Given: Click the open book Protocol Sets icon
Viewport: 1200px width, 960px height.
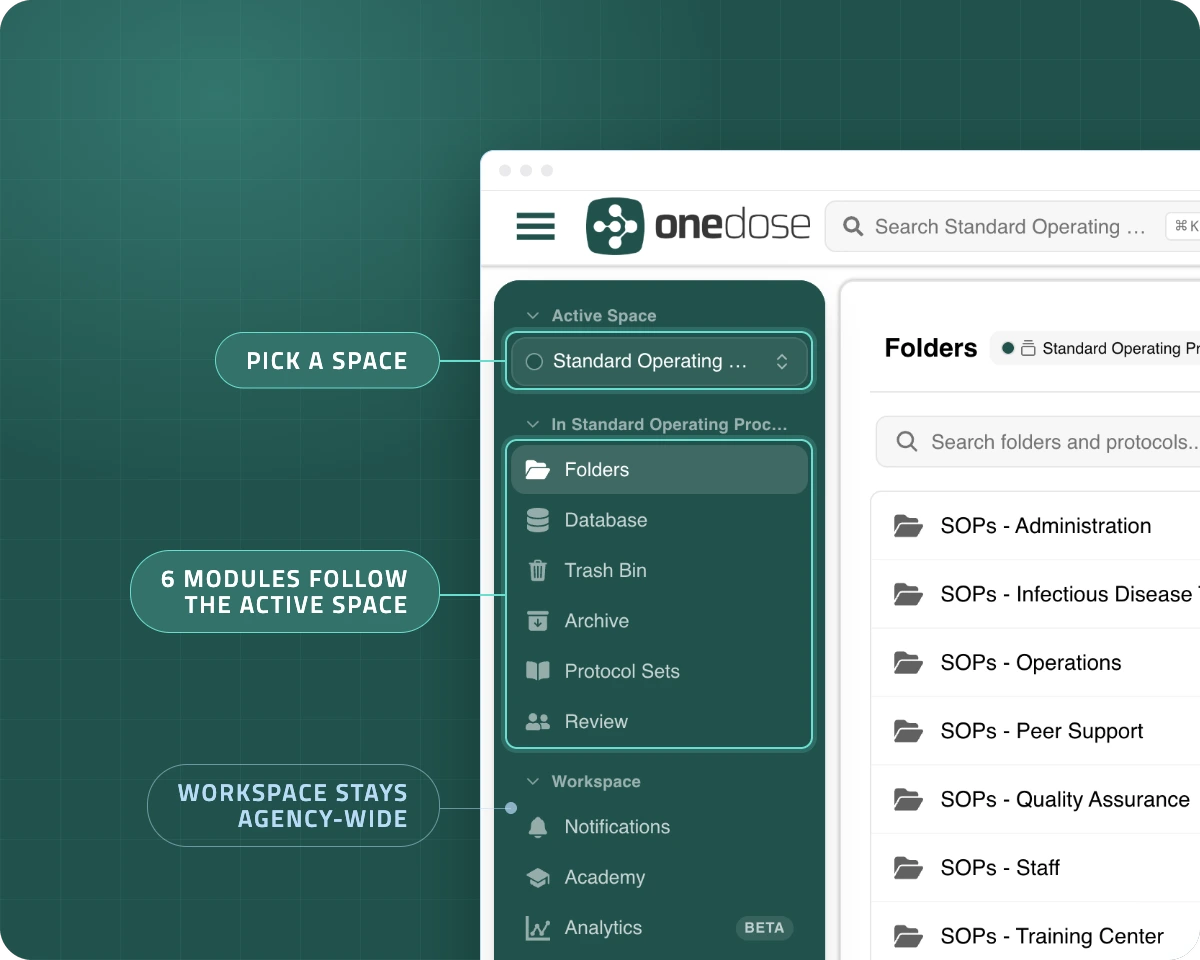Looking at the screenshot, I should pyautogui.click(x=538, y=671).
